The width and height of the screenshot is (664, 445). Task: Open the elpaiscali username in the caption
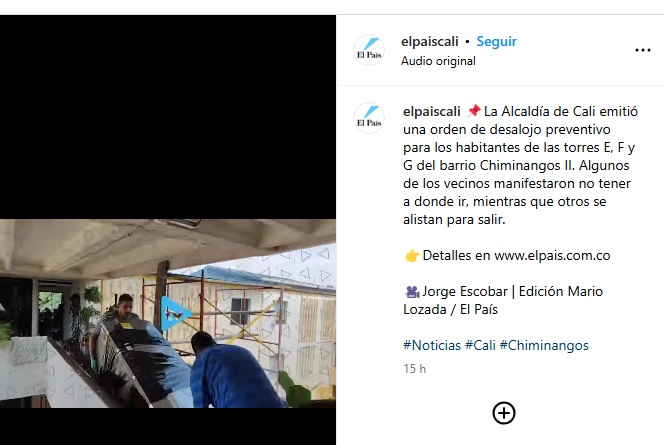tap(432, 111)
